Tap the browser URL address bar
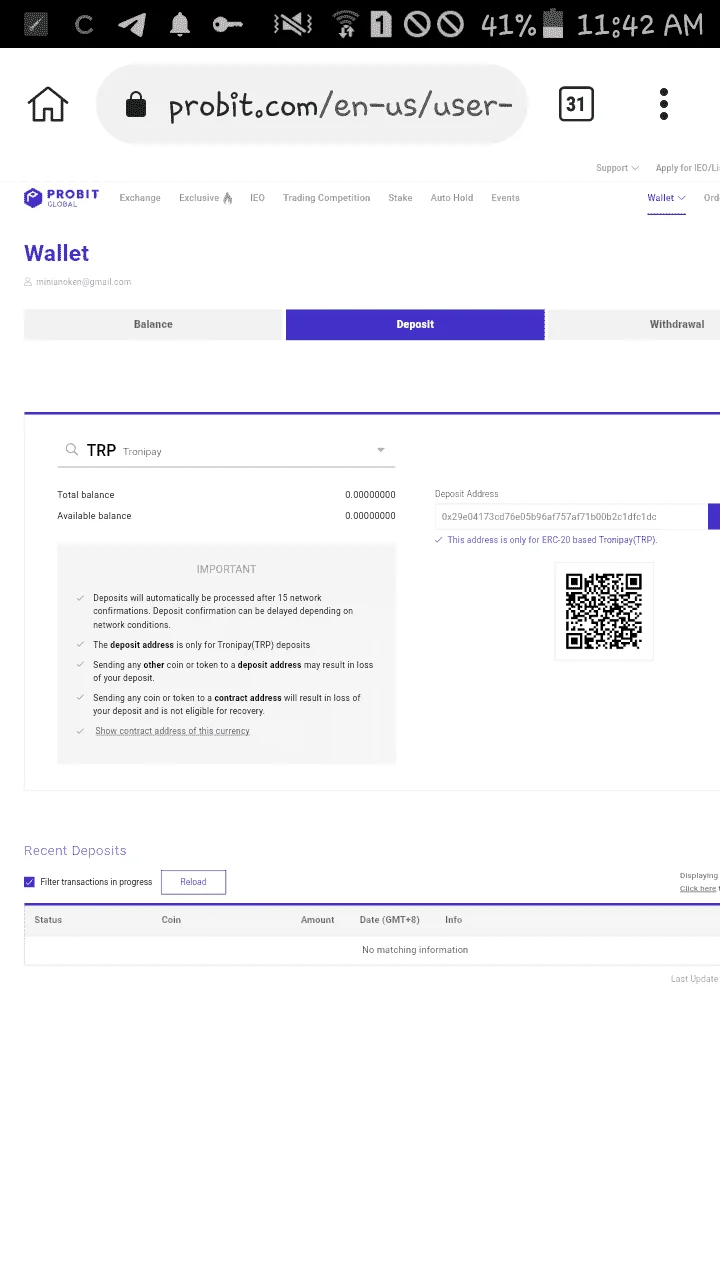The width and height of the screenshot is (720, 1280). [x=312, y=104]
